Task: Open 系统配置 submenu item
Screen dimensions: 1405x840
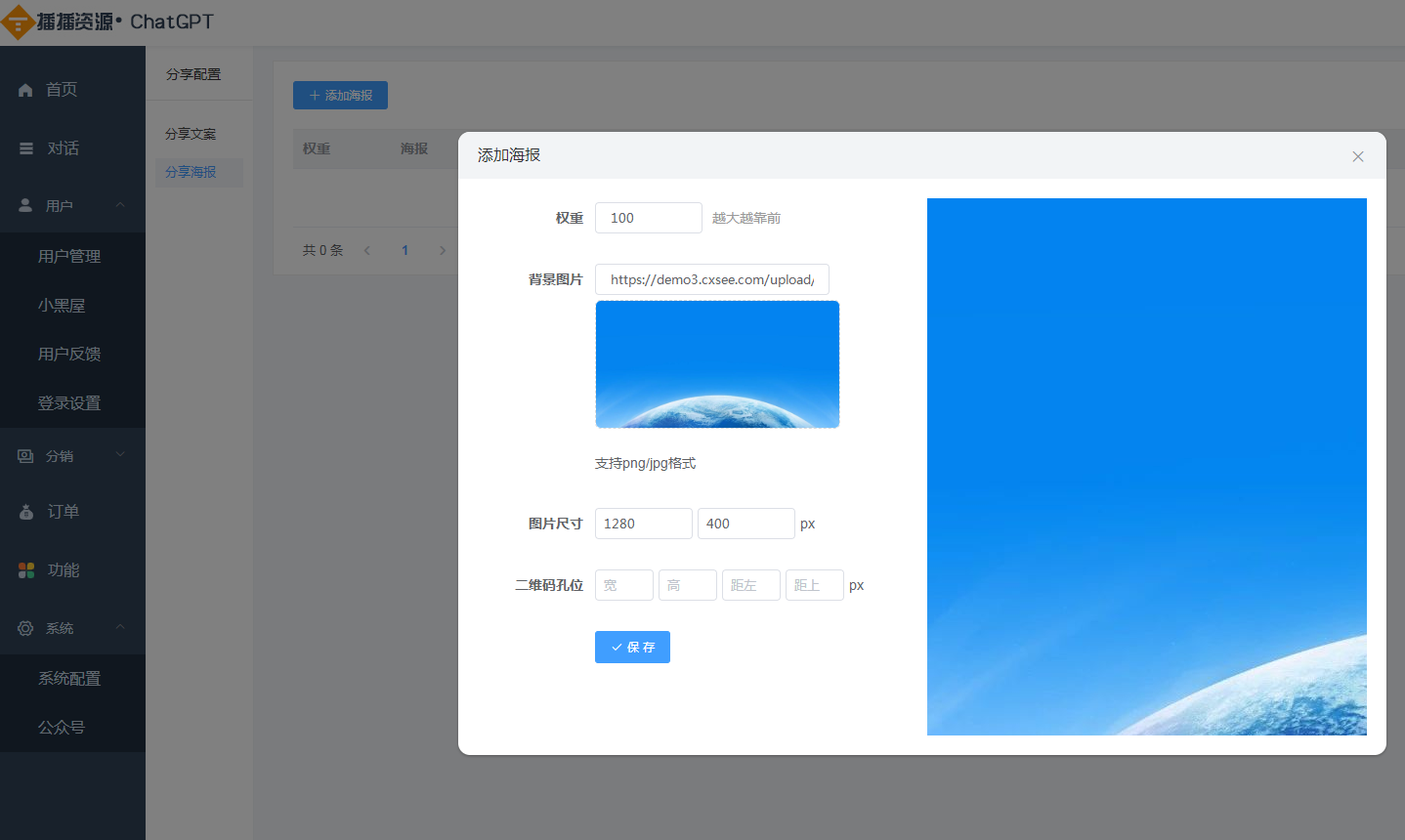Action: click(x=72, y=679)
